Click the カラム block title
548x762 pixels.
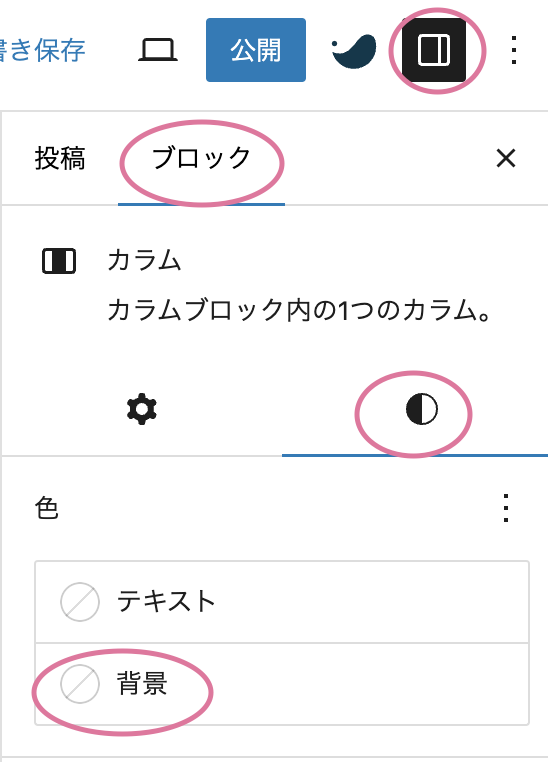[144, 260]
